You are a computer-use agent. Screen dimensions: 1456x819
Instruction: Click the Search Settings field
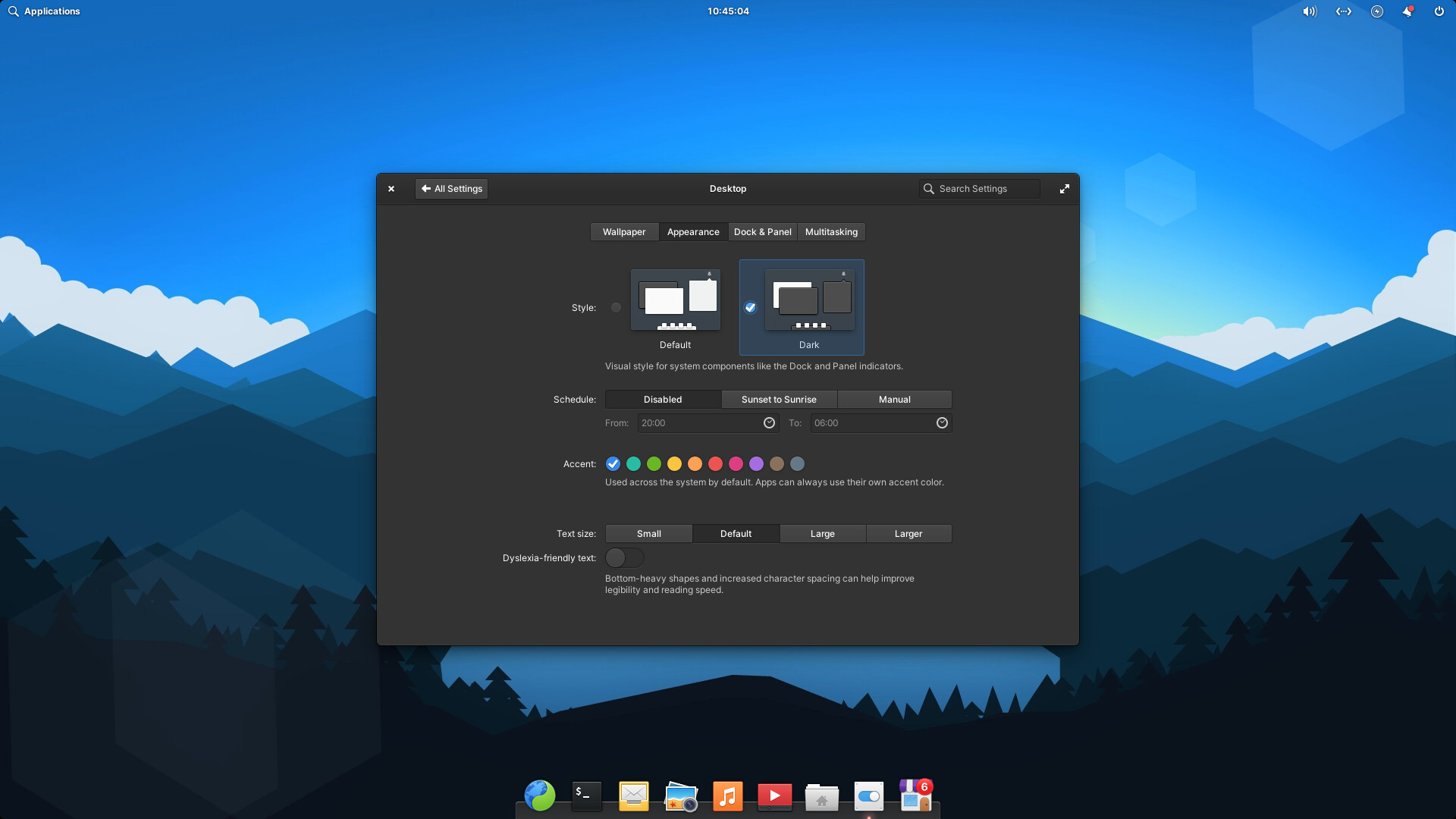(x=979, y=189)
